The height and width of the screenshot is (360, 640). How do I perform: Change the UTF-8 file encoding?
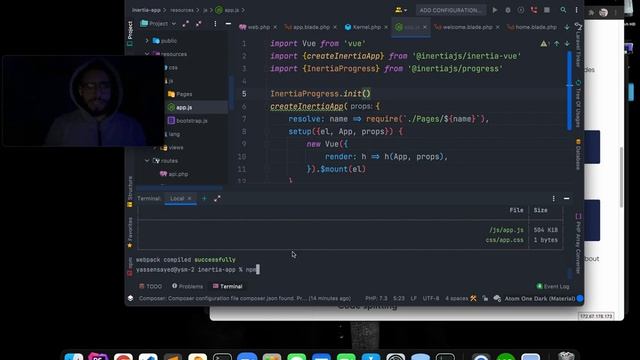pyautogui.click(x=431, y=298)
